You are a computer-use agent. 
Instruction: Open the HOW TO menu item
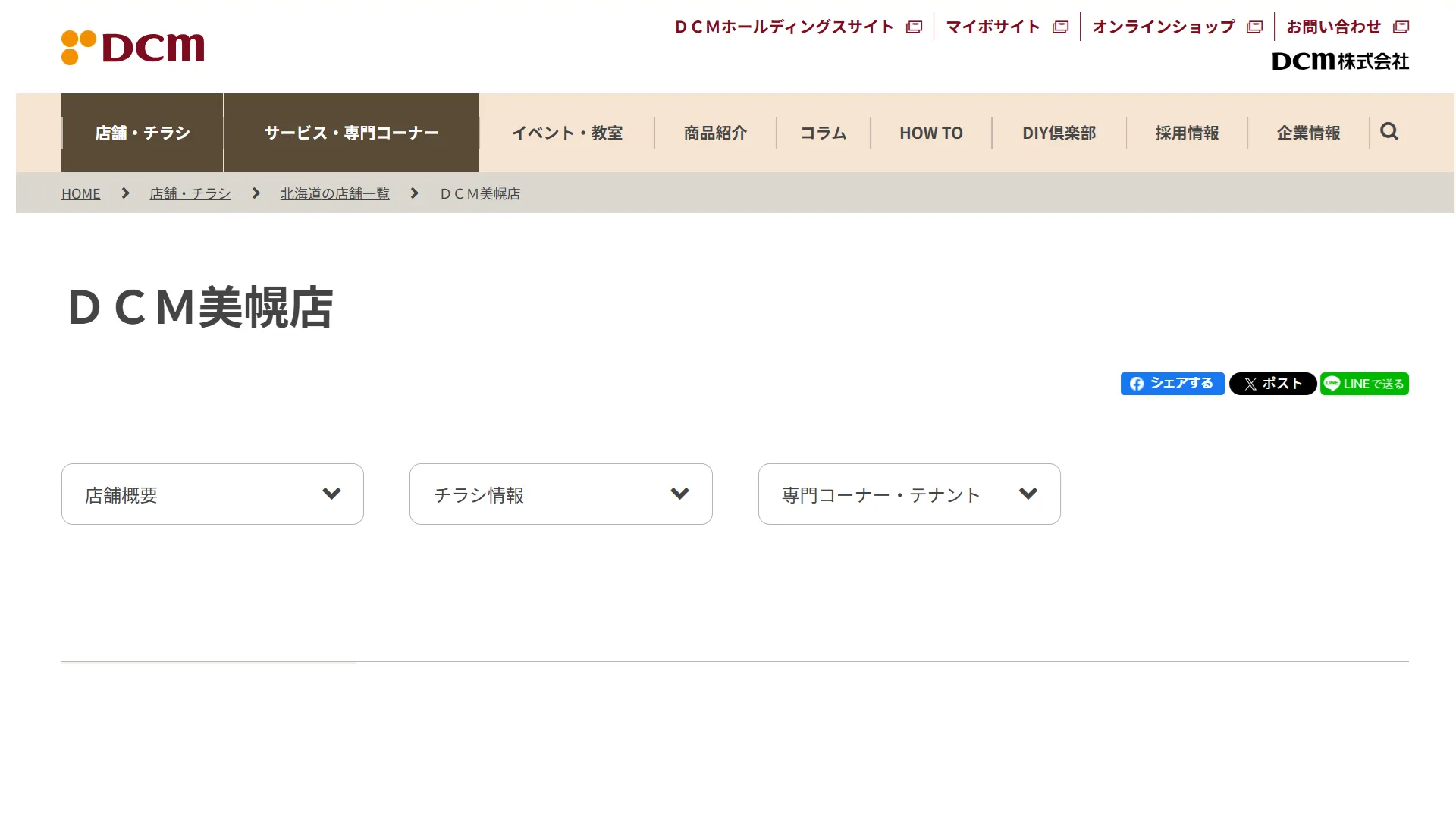[931, 133]
